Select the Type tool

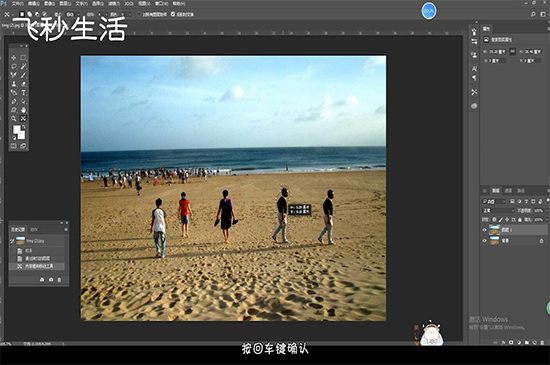coord(23,92)
